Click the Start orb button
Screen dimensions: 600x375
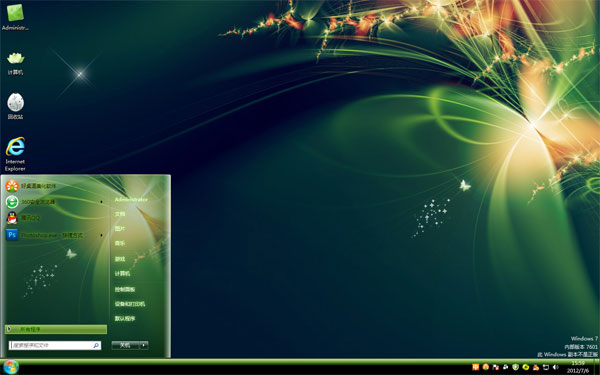click(10, 368)
